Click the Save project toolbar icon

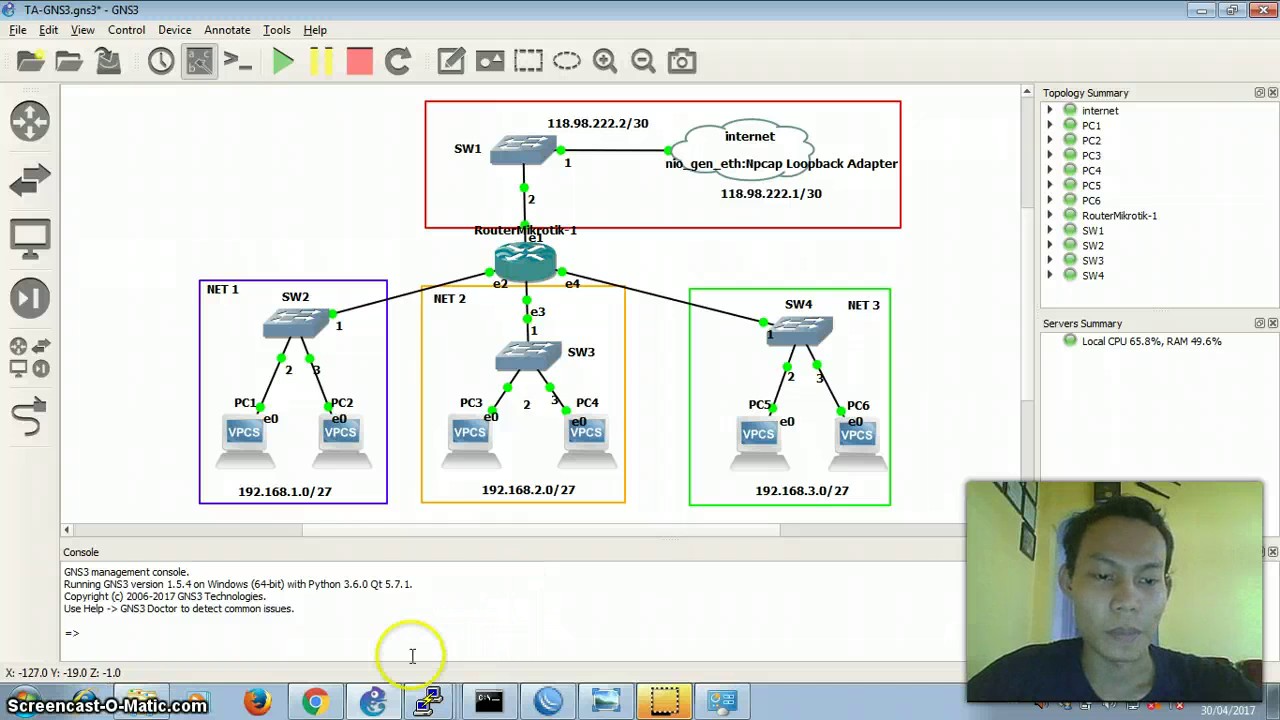tap(108, 62)
